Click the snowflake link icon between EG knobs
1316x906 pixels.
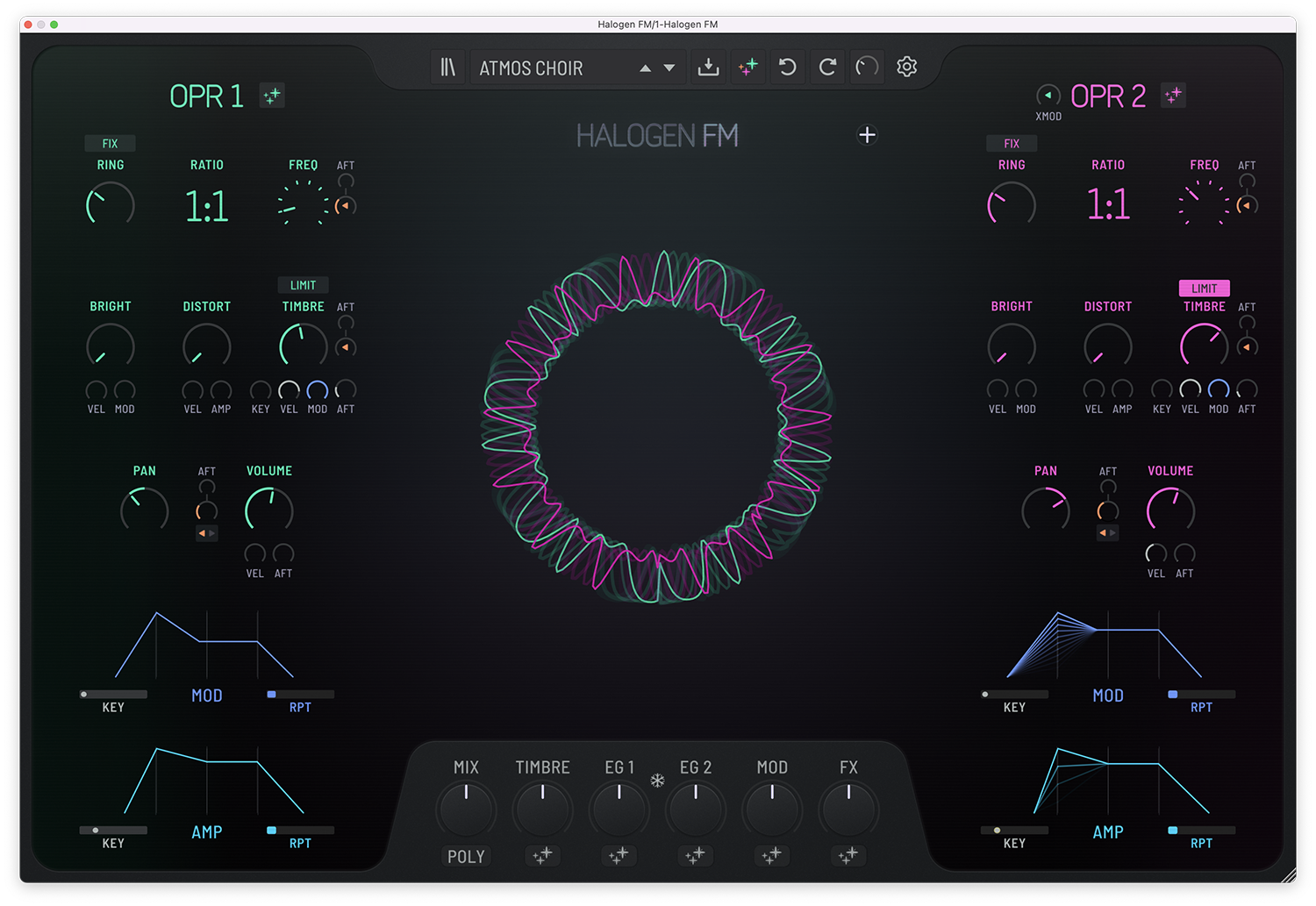coord(657,781)
